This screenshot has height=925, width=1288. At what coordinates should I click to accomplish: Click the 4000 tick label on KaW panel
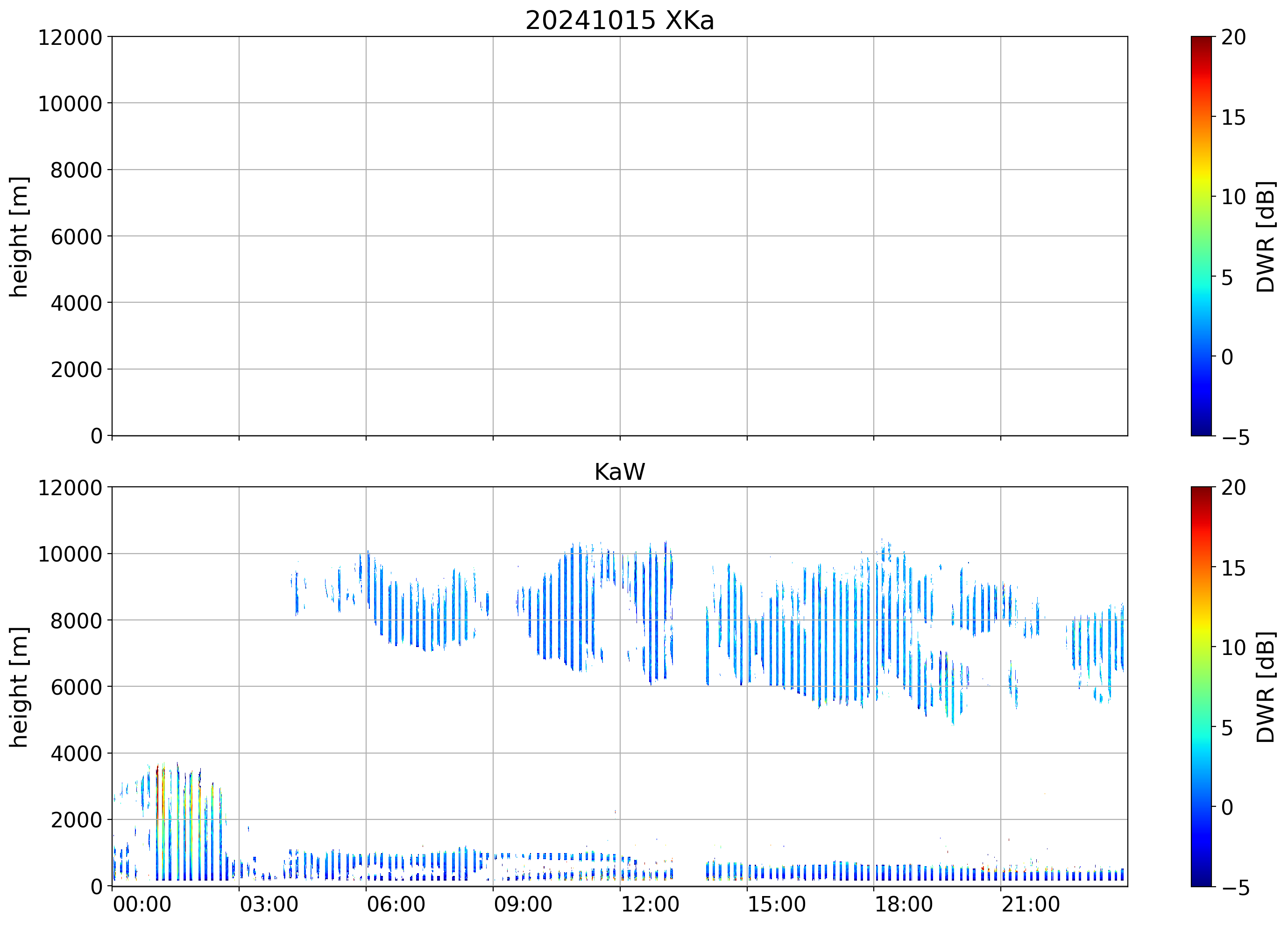(x=76, y=754)
